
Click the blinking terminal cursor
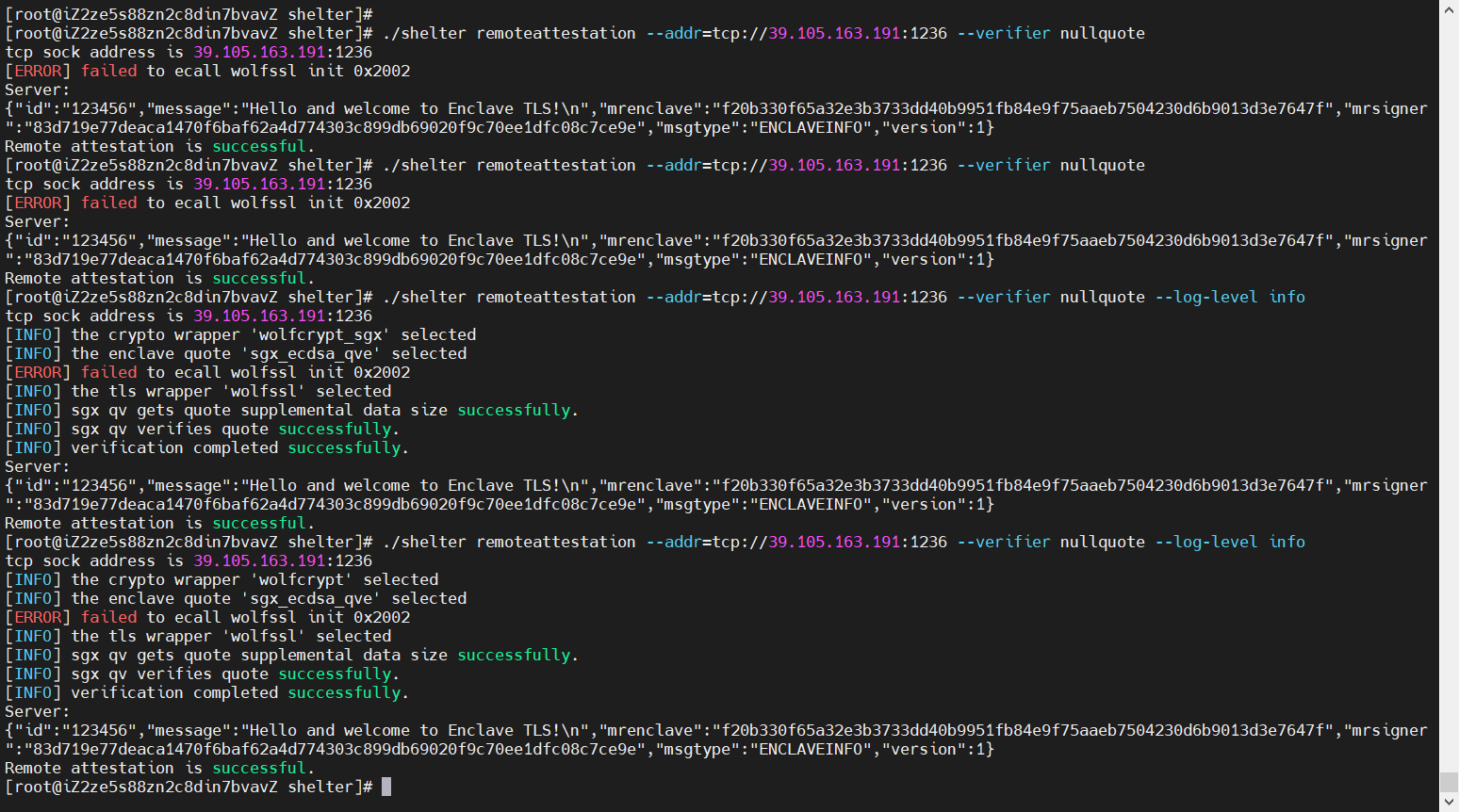(385, 787)
